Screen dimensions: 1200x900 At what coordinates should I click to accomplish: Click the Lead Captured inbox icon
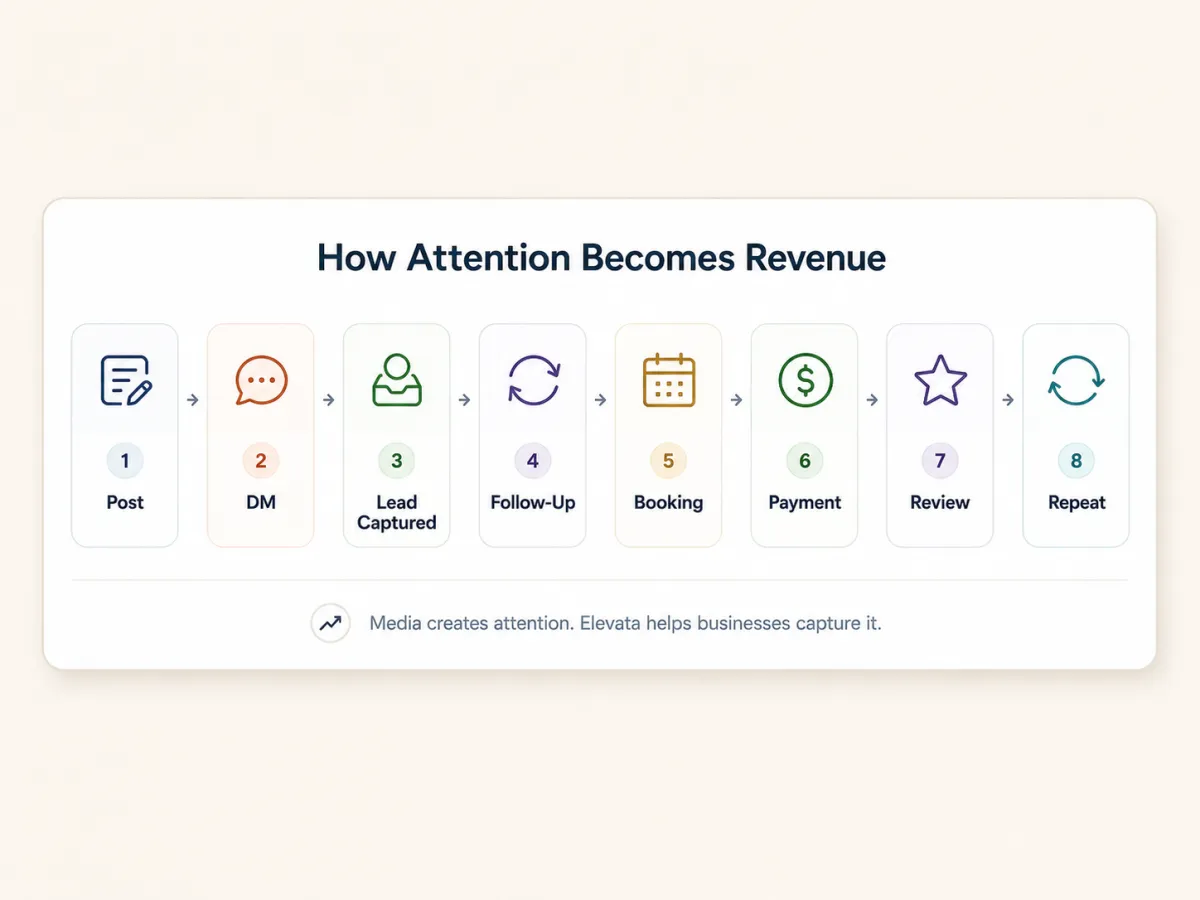[397, 380]
